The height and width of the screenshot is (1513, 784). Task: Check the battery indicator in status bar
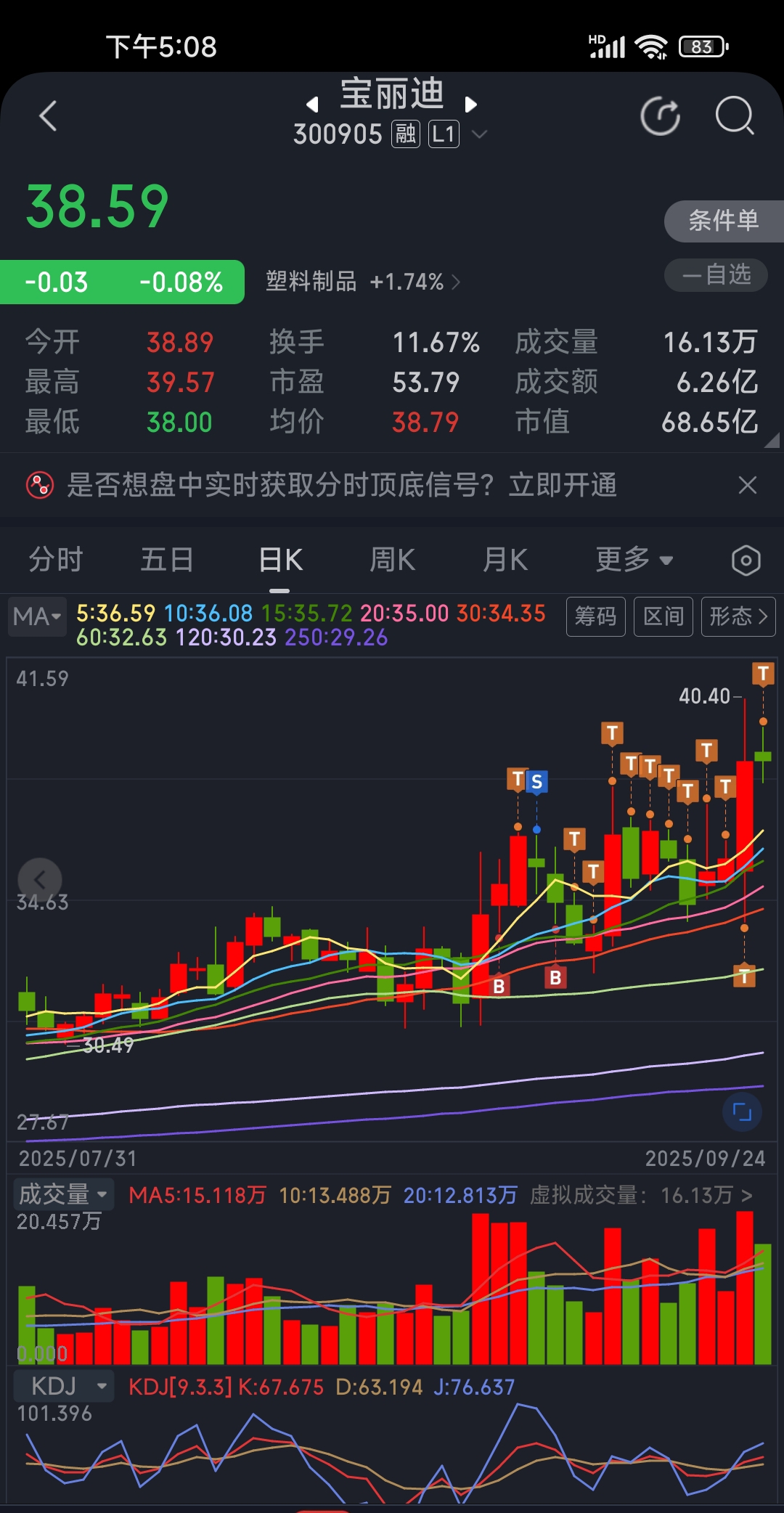[703, 46]
